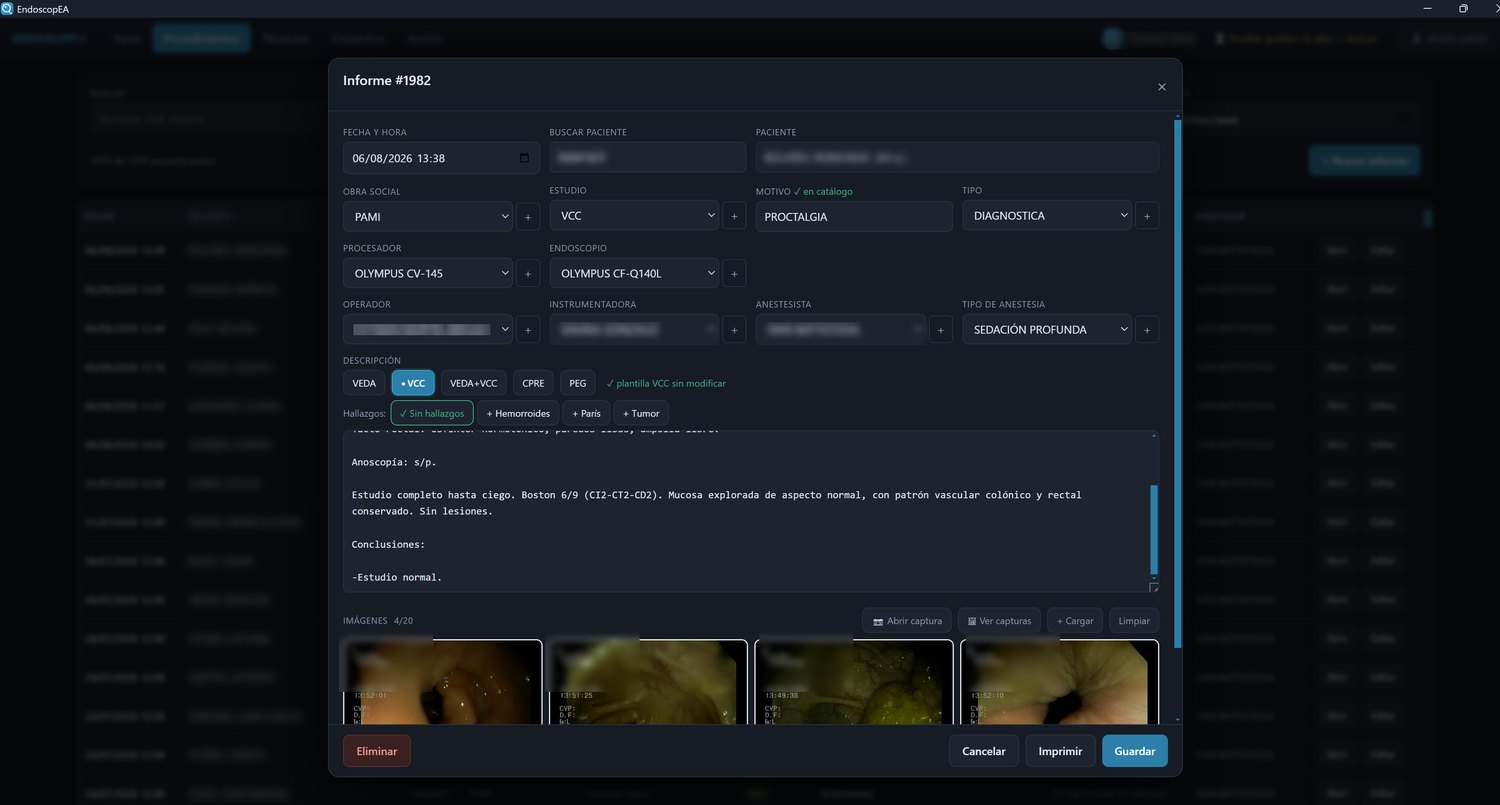
Task: Add the Hemorroides finding
Action: (x=518, y=413)
